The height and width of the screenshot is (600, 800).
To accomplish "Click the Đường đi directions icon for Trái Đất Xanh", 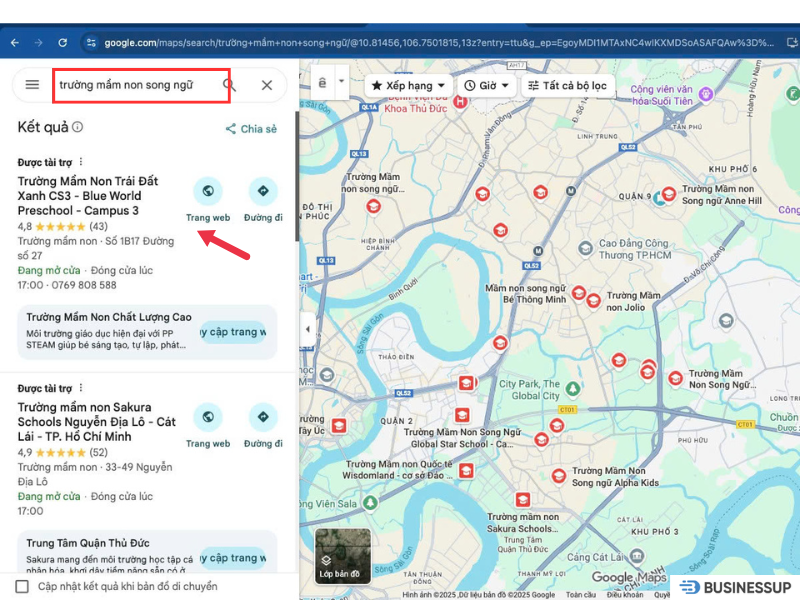I will point(263,191).
